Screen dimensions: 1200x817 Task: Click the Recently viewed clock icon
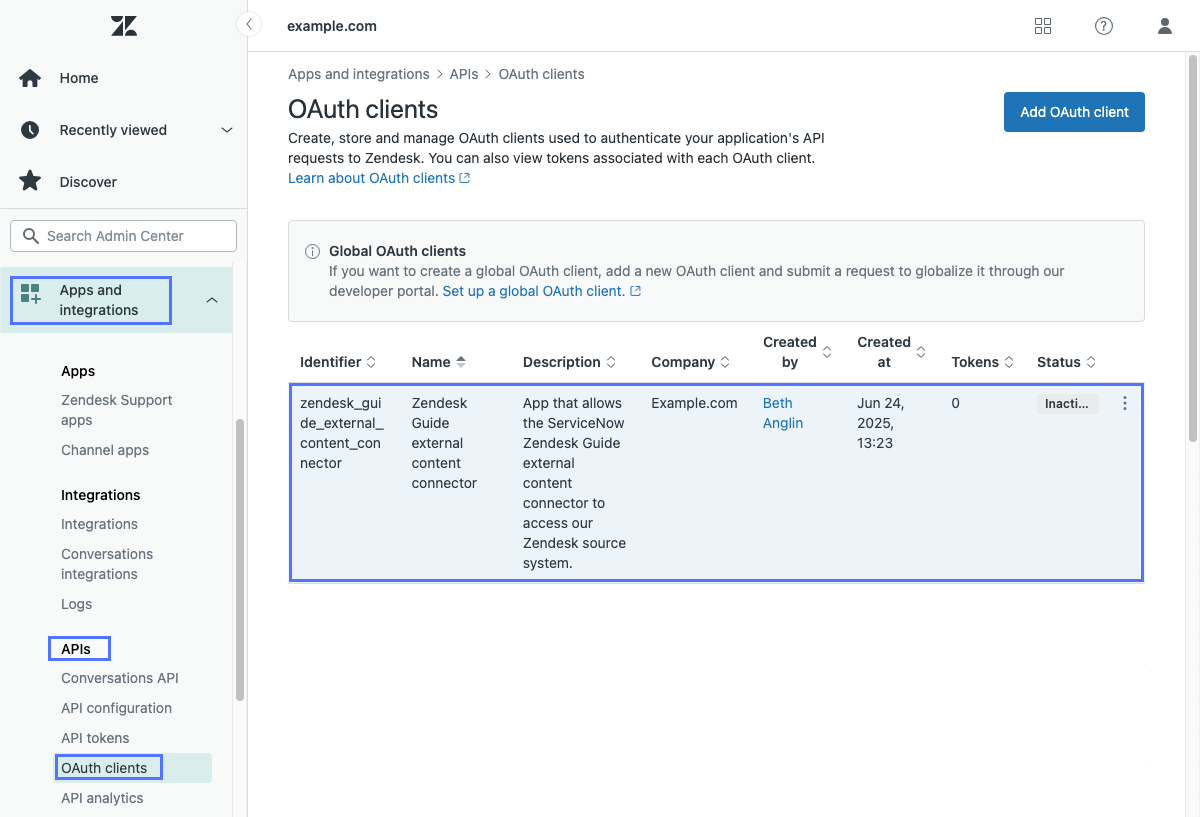click(x=30, y=130)
